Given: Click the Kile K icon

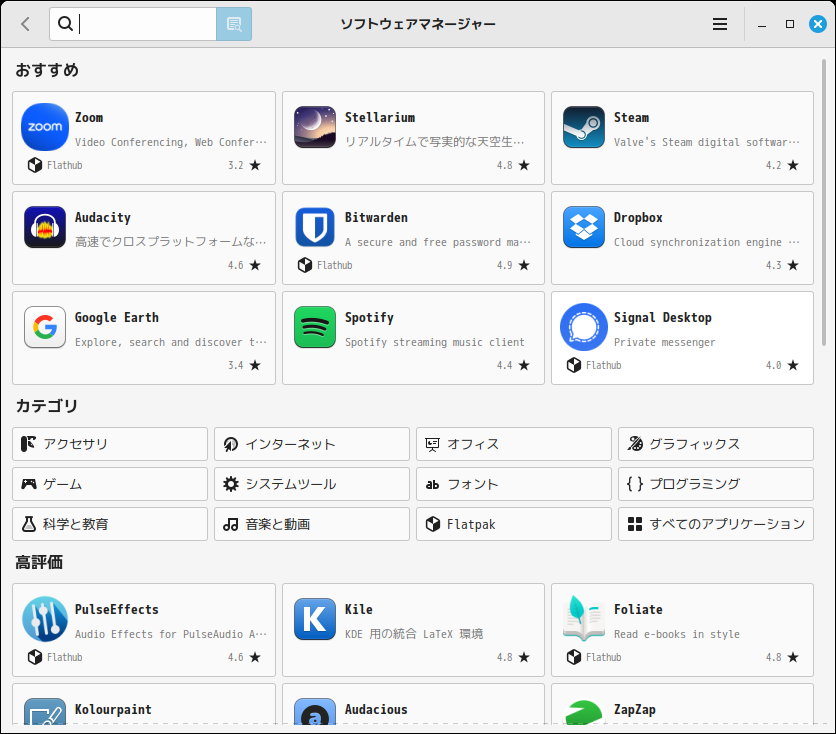Looking at the screenshot, I should tap(315, 619).
